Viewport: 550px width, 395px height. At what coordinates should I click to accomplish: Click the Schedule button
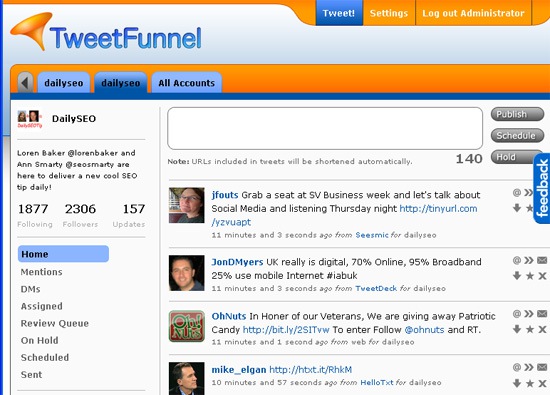517,135
